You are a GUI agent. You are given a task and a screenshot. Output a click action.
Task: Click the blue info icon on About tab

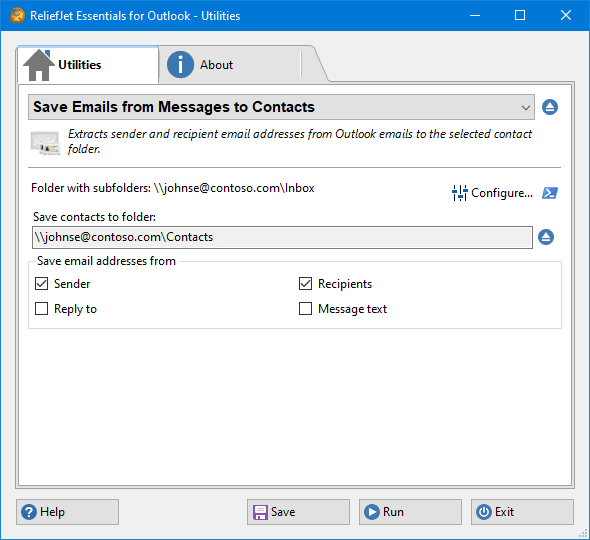(180, 65)
